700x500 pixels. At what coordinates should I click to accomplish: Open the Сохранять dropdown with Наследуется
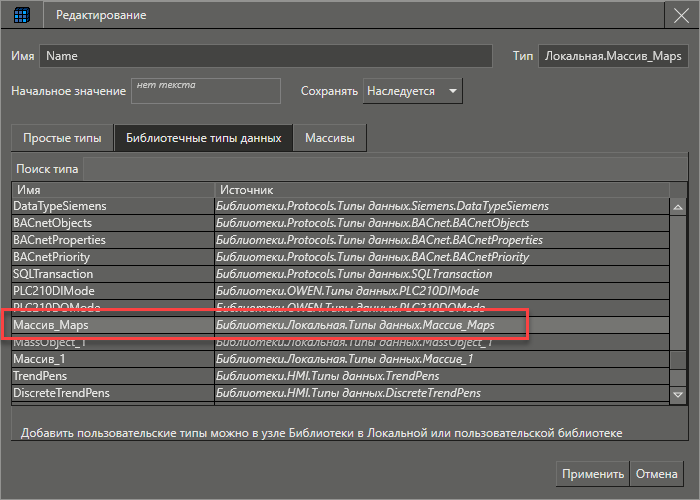click(412, 91)
